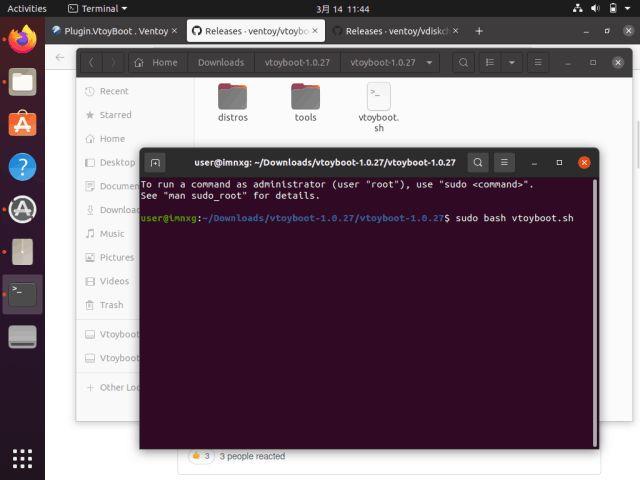640x480 pixels.
Task: Select Terminal icon in the dock
Action: click(x=22, y=294)
